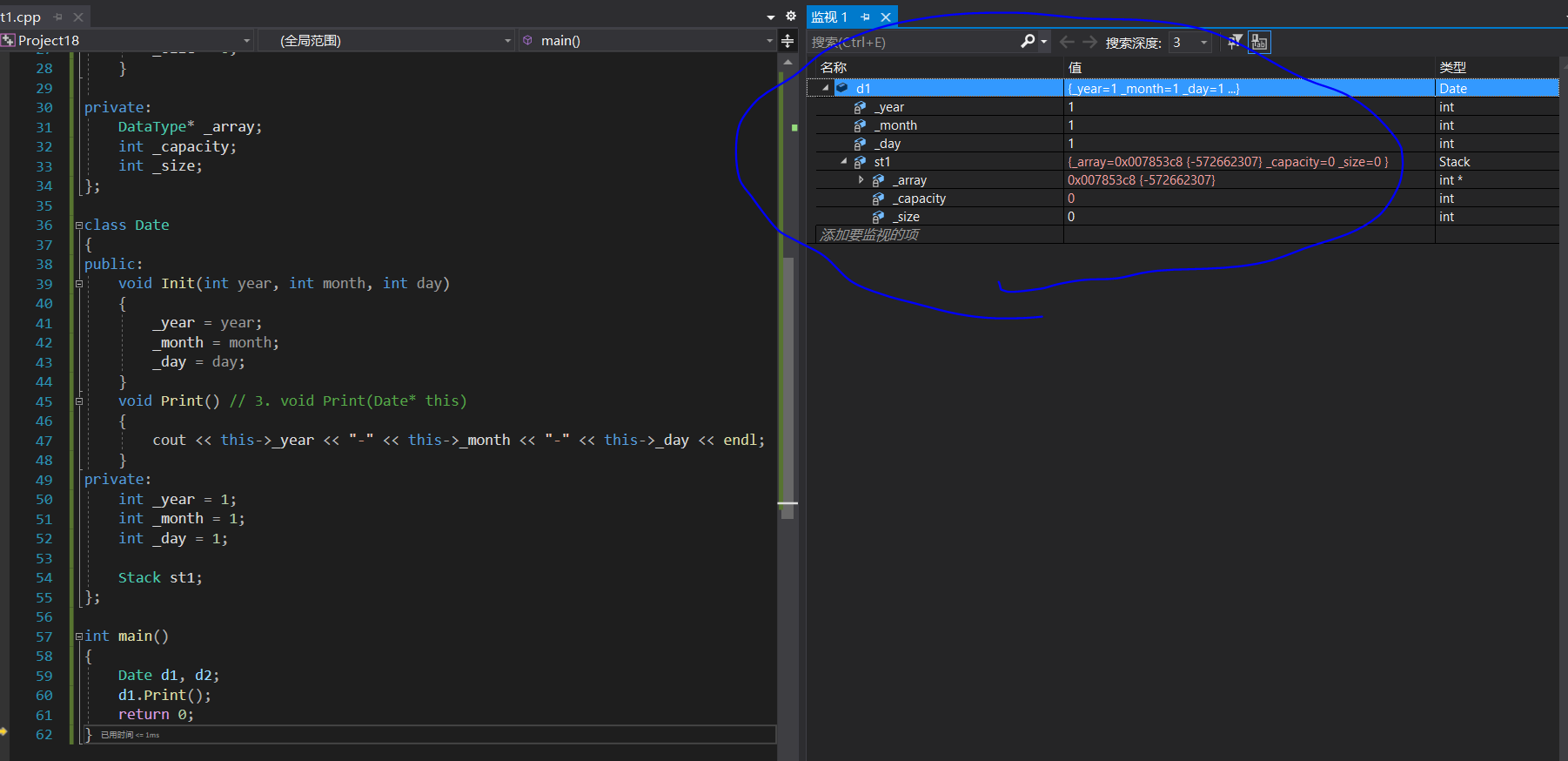Click the split editor window icon
Image resolution: width=1568 pixels, height=761 pixels.
(787, 41)
